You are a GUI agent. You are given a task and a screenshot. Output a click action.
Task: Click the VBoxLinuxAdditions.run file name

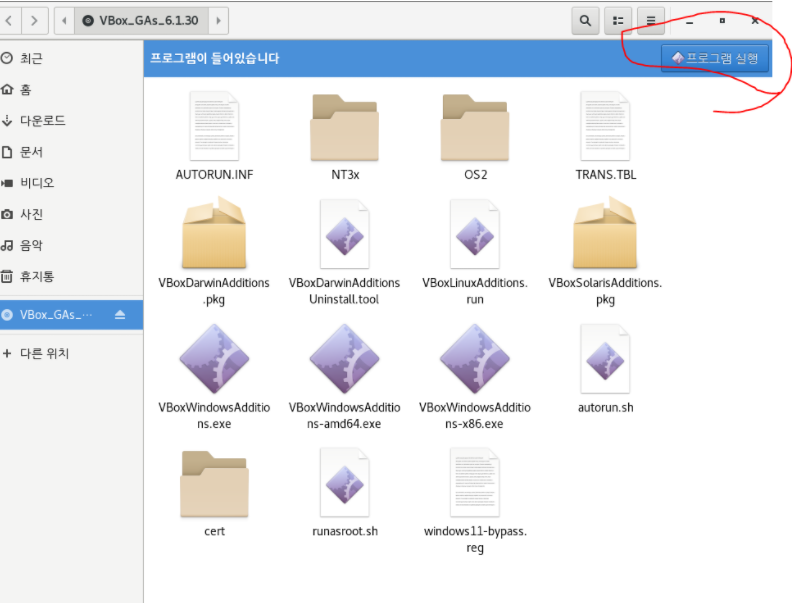coord(475,291)
